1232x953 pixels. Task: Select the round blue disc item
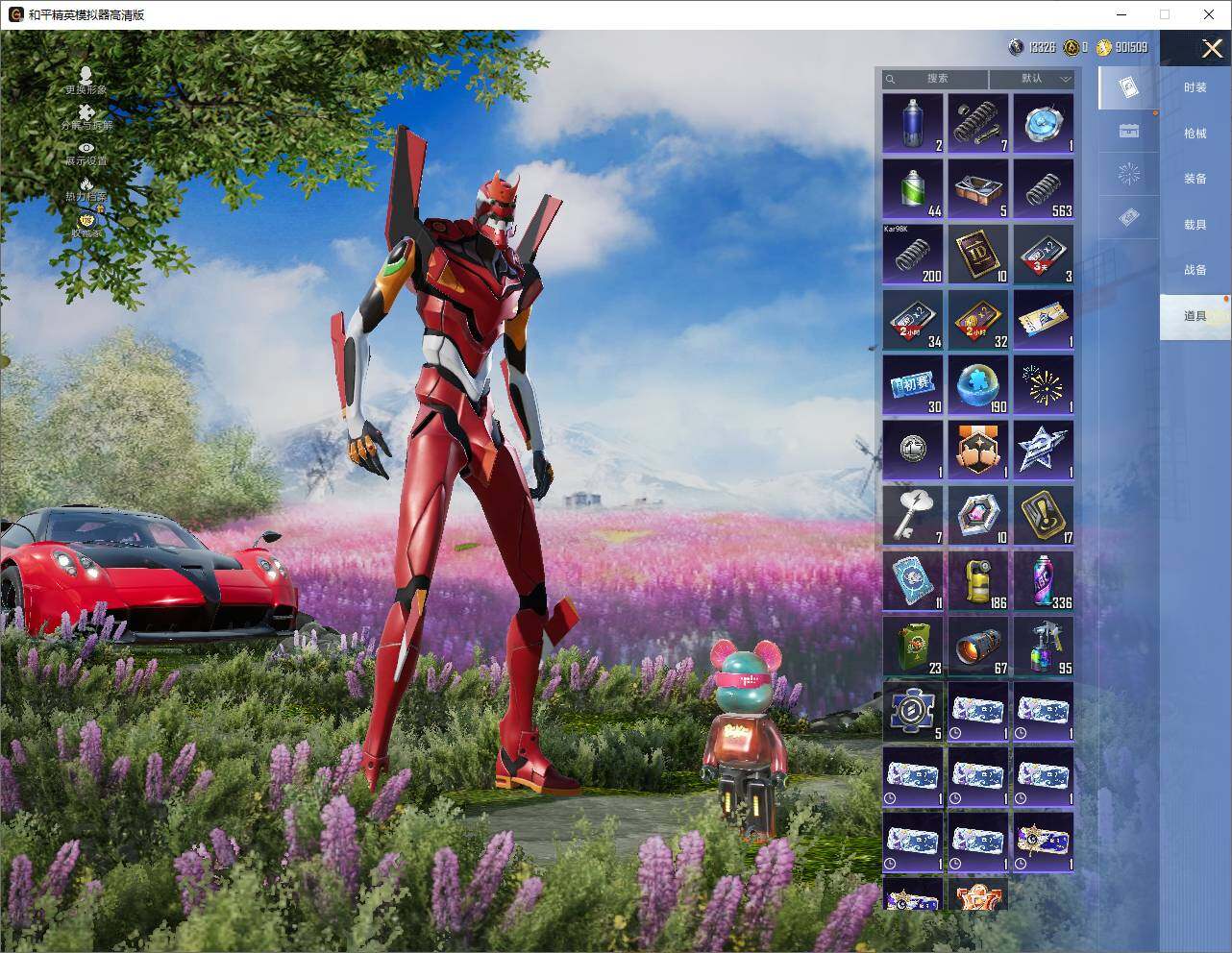click(1044, 123)
